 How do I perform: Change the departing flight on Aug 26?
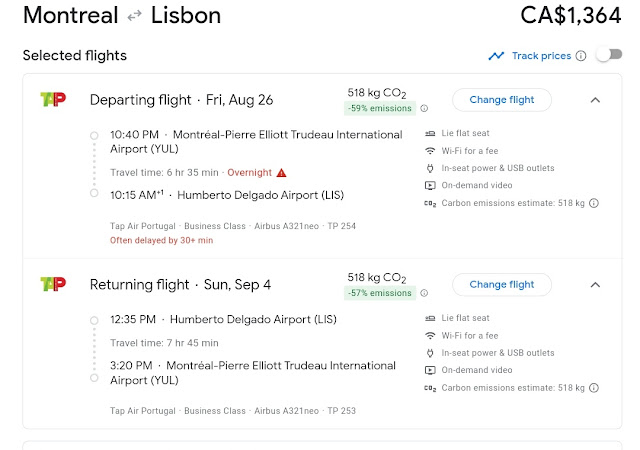click(501, 100)
